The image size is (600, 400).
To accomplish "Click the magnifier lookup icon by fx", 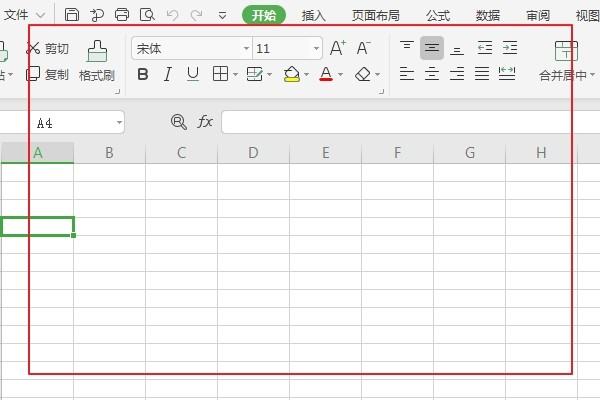I will coord(179,122).
